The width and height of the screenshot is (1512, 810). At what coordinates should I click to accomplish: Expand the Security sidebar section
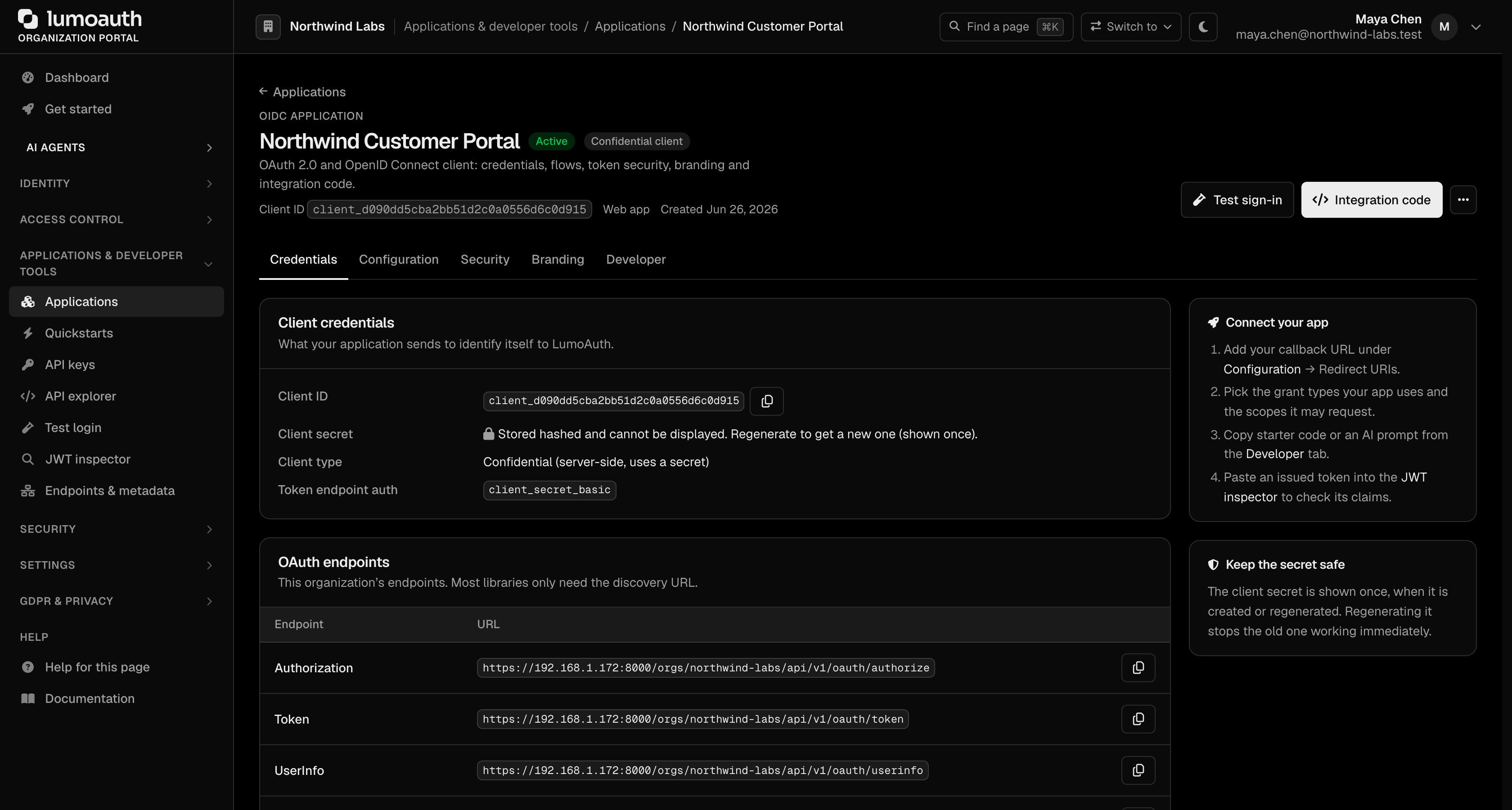click(x=116, y=530)
